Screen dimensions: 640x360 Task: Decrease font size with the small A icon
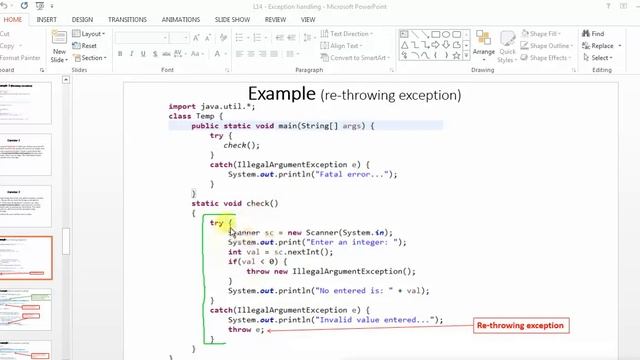pyautogui.click(x=208, y=38)
